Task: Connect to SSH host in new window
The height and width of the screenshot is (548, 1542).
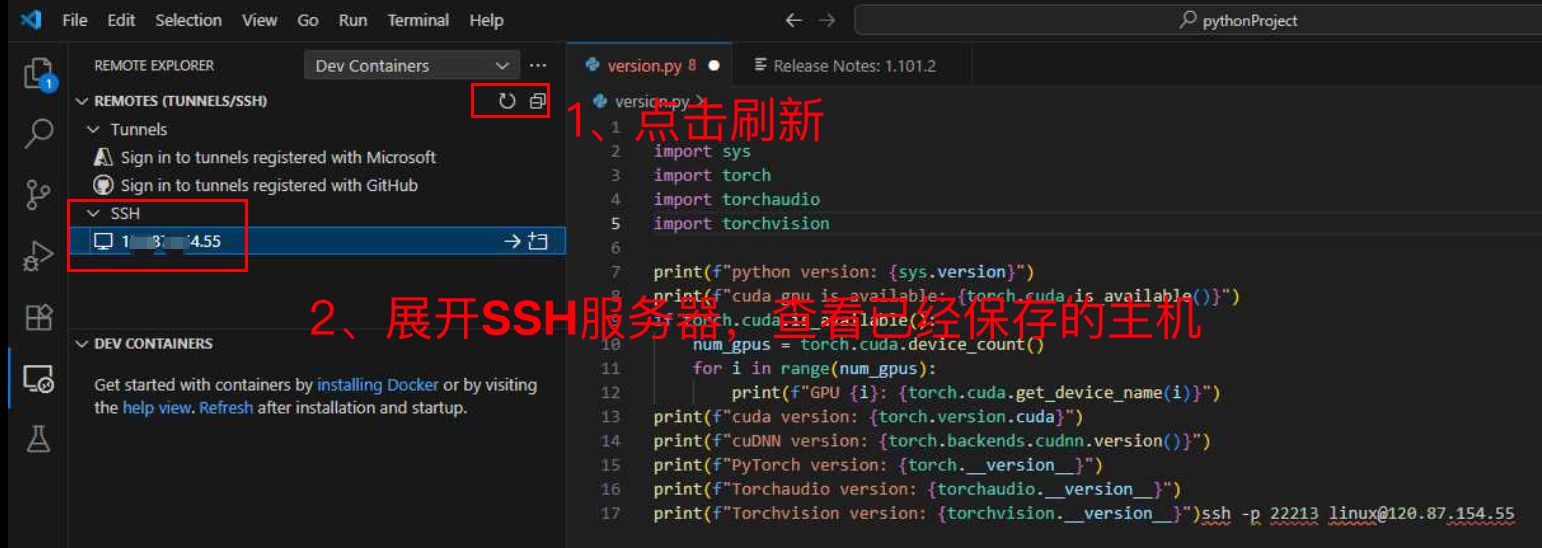Action: pos(539,241)
